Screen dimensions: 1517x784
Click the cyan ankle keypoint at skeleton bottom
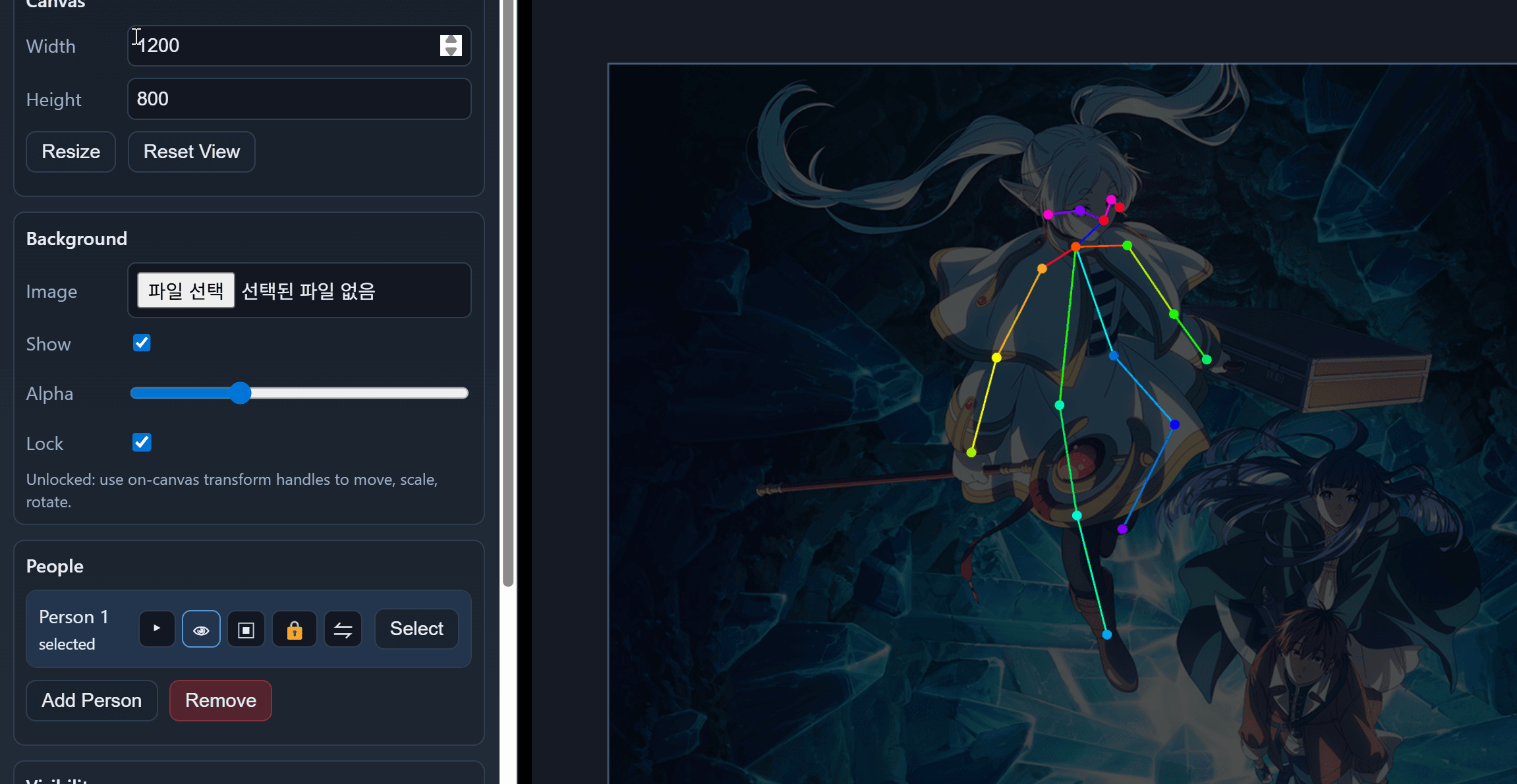(1107, 634)
